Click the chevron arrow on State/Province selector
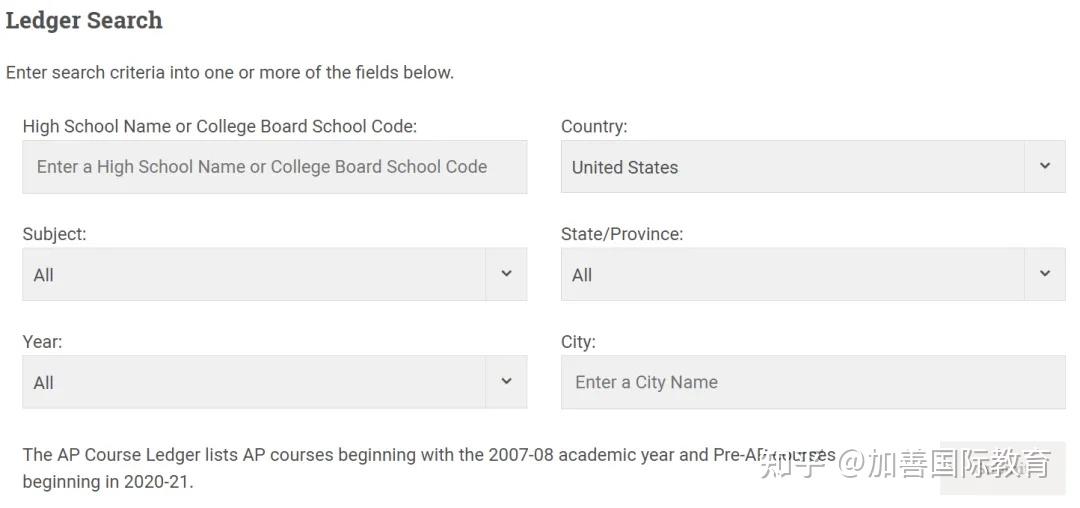This screenshot has height=508, width=1080. [1045, 274]
